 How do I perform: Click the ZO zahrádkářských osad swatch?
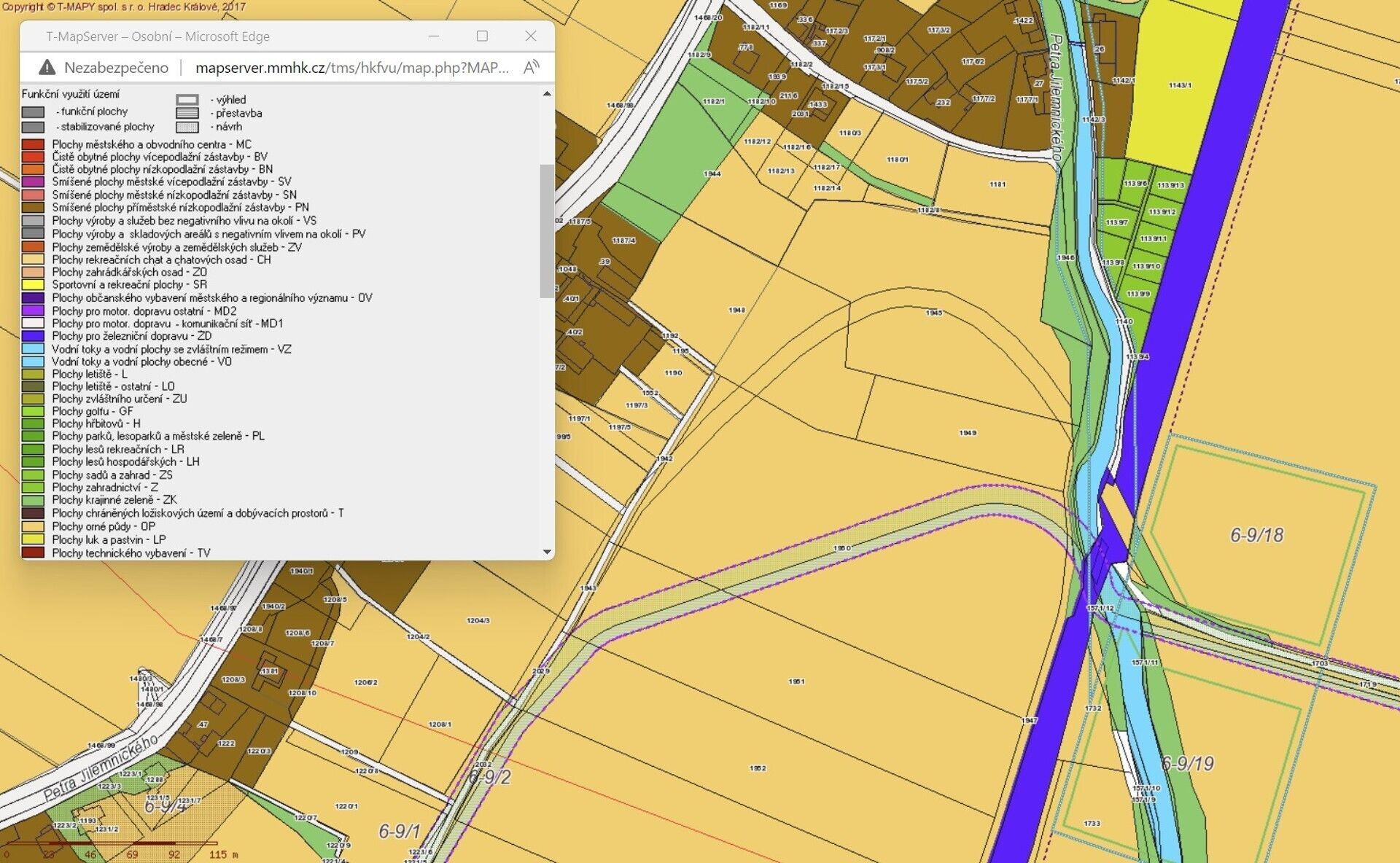33,272
